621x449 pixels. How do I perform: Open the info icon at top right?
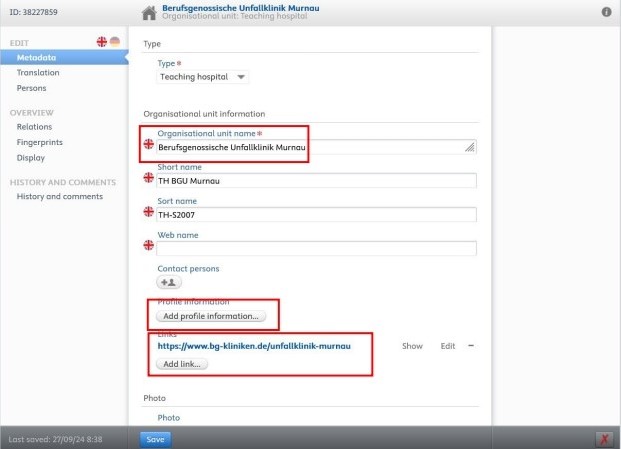point(606,12)
